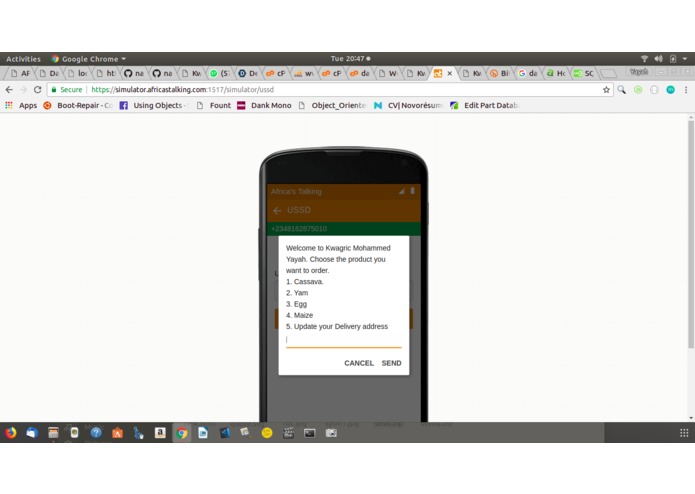Click the '2. Yam' menu line
The image size is (695, 494).
[x=297, y=293]
